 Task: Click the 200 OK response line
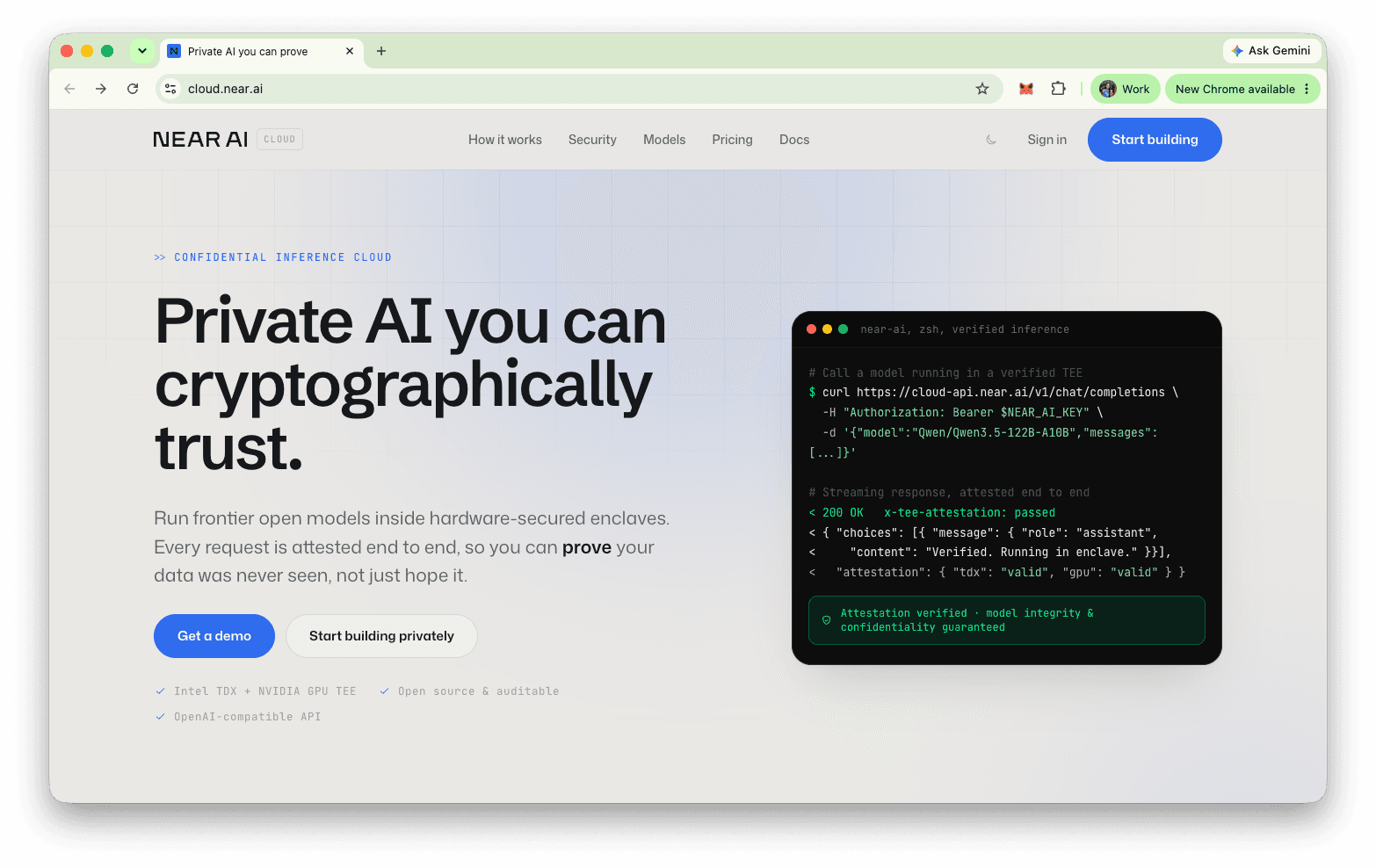[x=932, y=513]
